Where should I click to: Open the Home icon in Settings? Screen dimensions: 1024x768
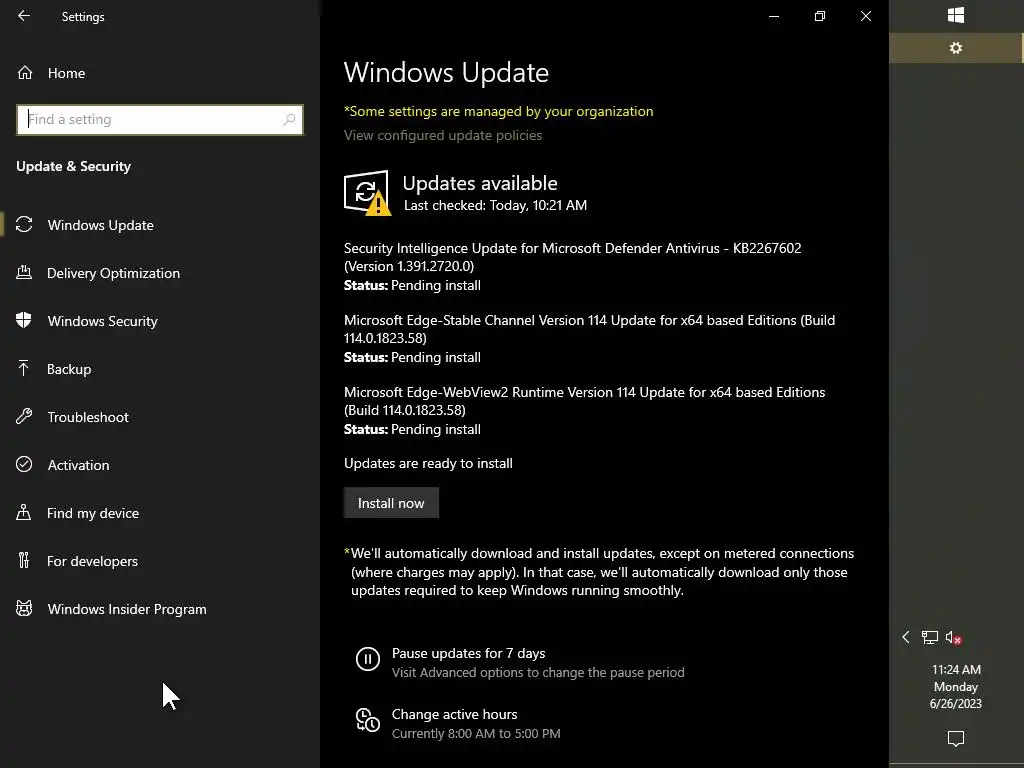point(25,72)
